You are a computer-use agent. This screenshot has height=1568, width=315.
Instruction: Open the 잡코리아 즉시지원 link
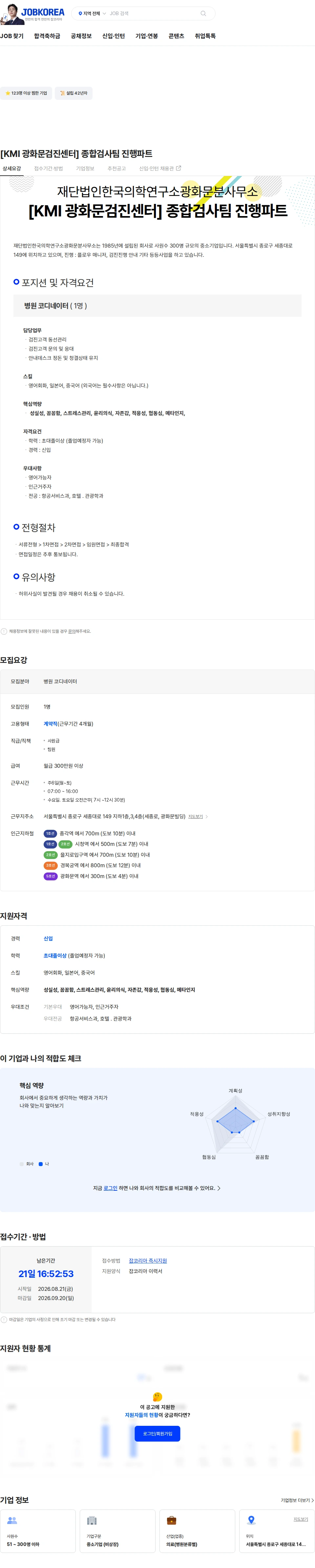148,1261
